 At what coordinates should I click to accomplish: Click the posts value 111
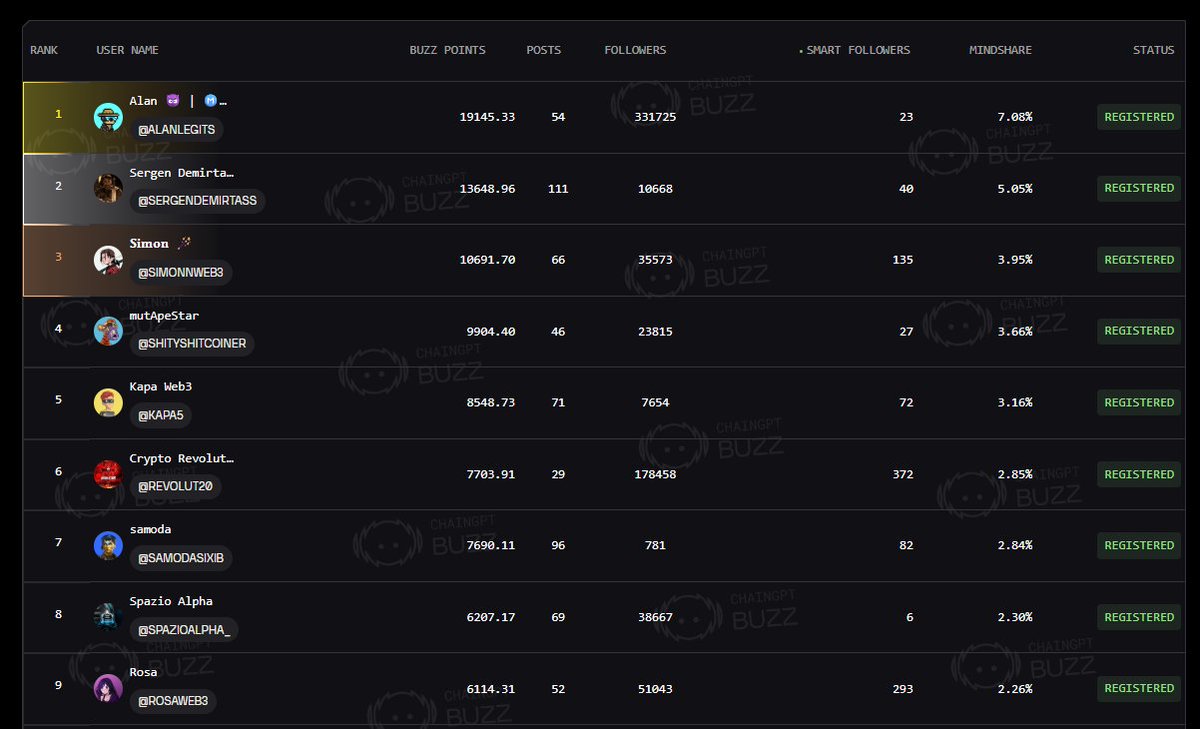[x=558, y=188]
